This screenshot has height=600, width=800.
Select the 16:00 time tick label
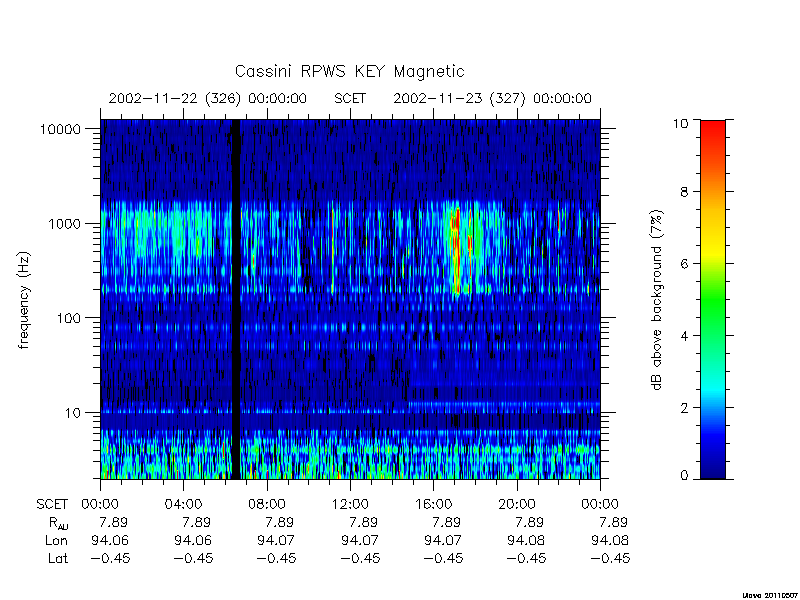pos(433,505)
